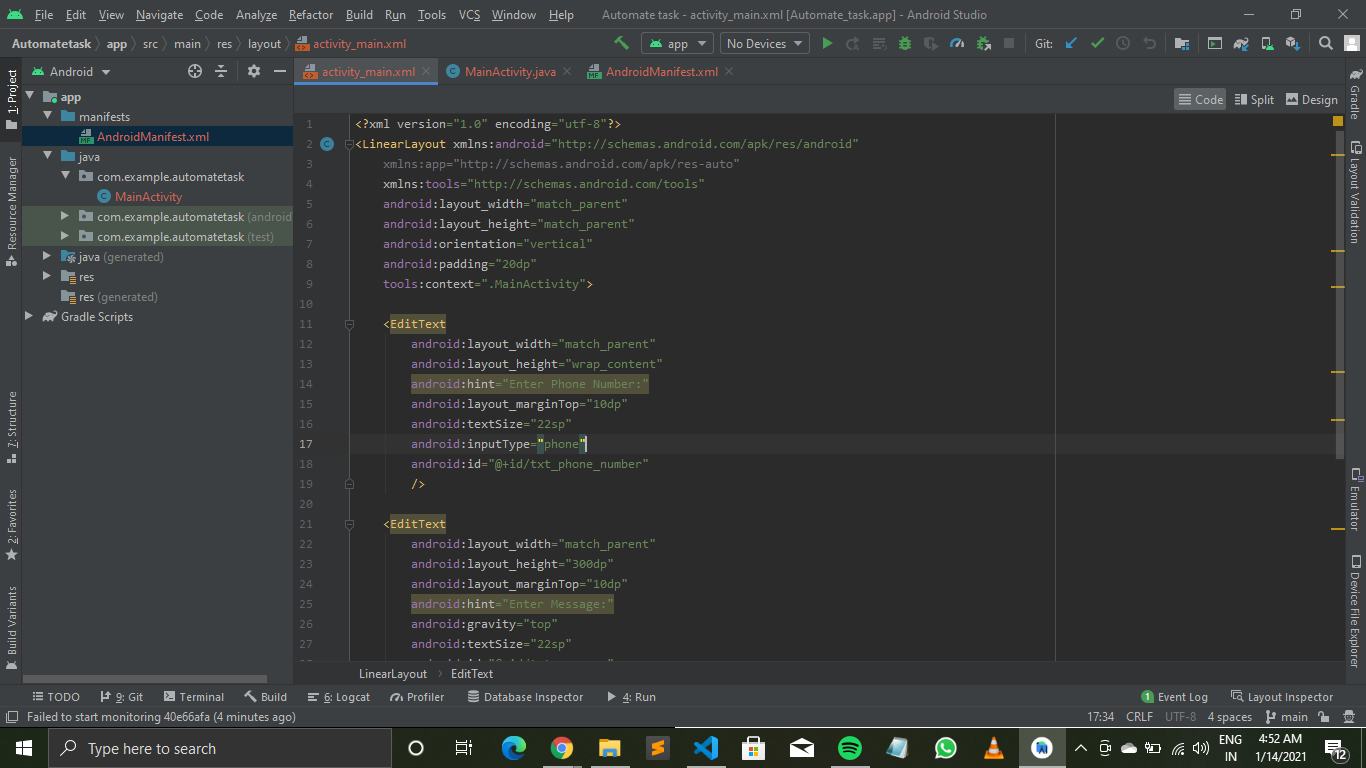Screen dimensions: 1366x768
Task: Expand the Gradle Scripts tree node
Action: tap(29, 317)
